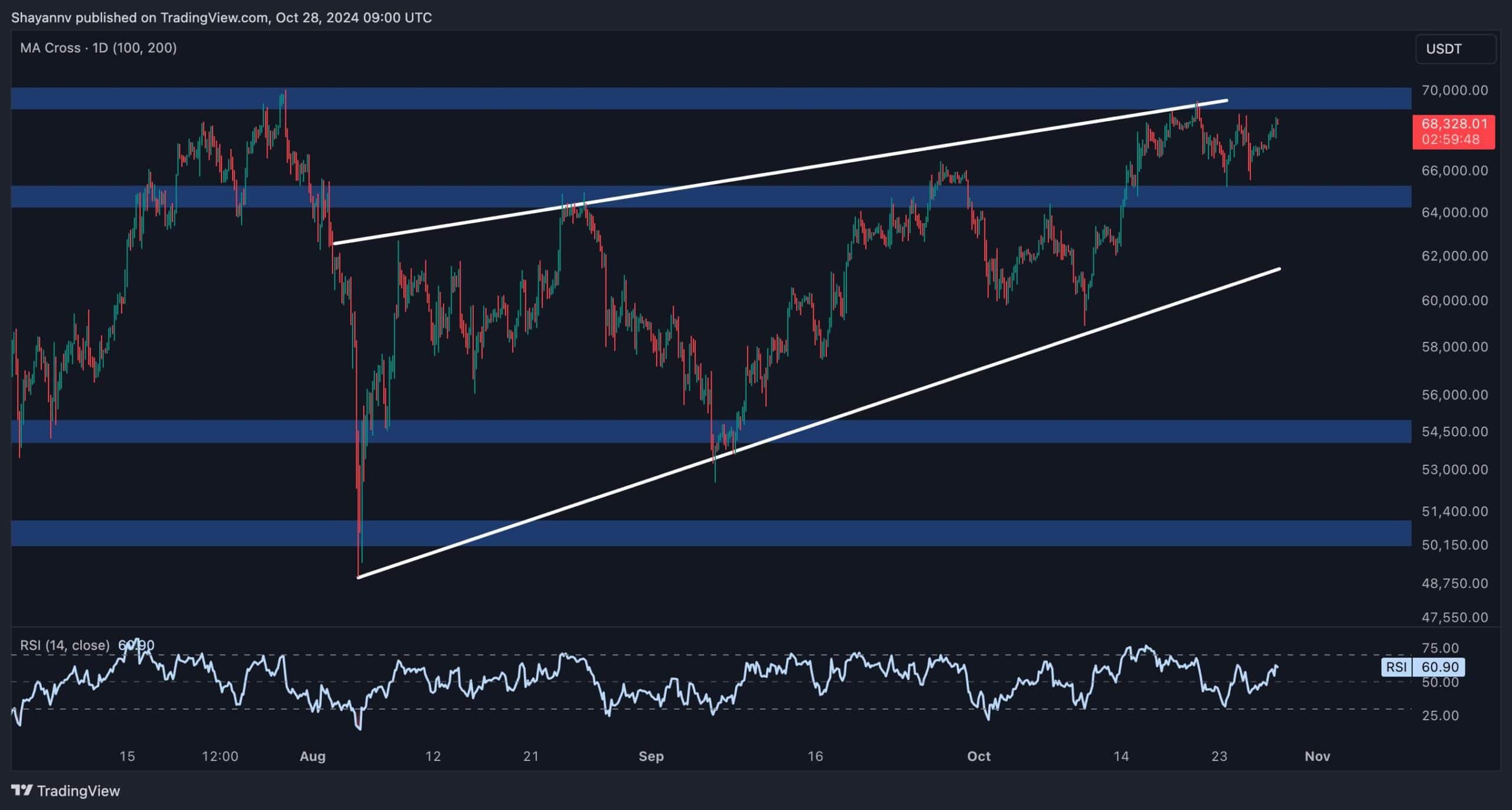Click the Nov label on time axis

1317,756
